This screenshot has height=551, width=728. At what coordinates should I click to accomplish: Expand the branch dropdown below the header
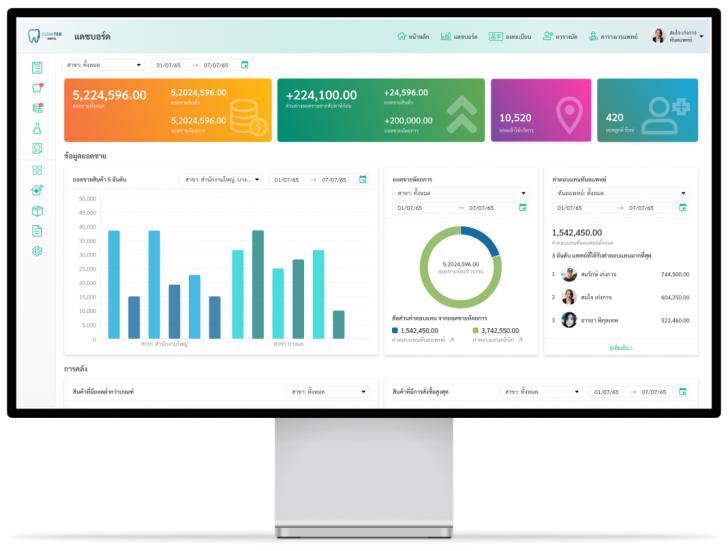pyautogui.click(x=103, y=65)
